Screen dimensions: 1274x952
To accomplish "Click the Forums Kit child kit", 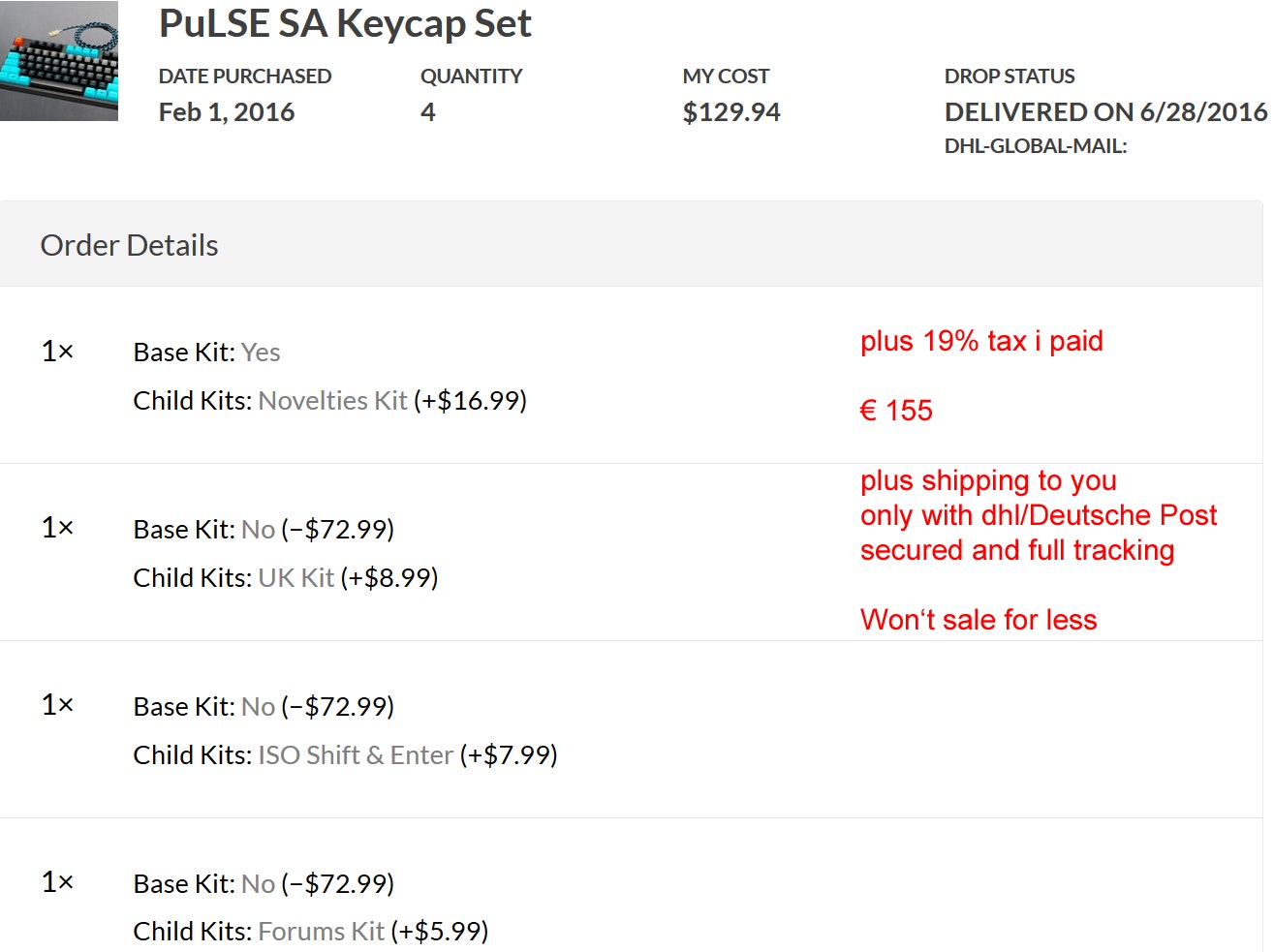I will [x=322, y=932].
